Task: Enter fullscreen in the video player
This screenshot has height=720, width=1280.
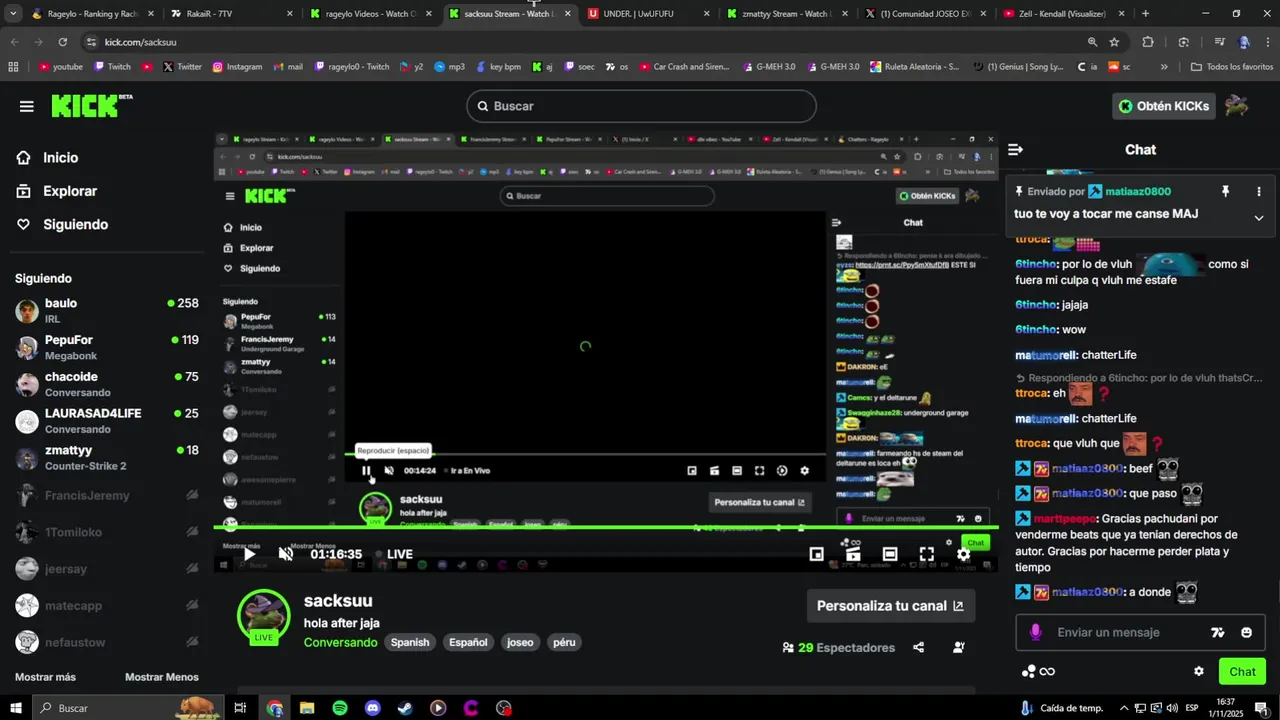Action: (x=927, y=554)
